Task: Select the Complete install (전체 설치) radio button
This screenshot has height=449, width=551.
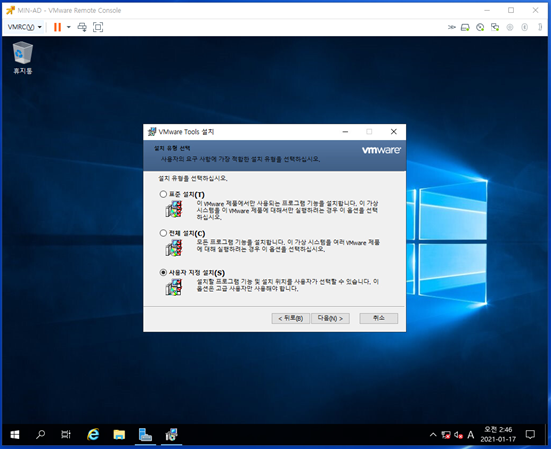Action: tap(163, 233)
